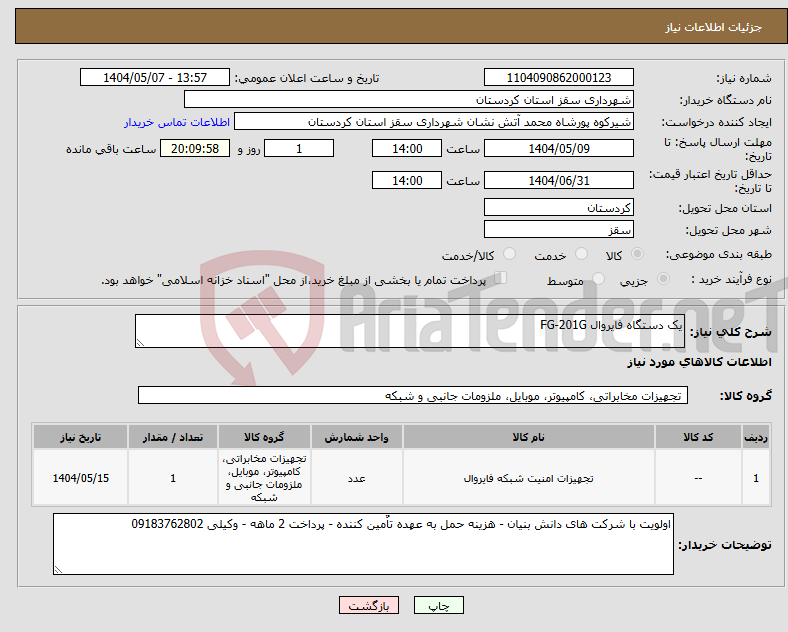
Task: Click the استان محل تحویل label
Action: 725,208
